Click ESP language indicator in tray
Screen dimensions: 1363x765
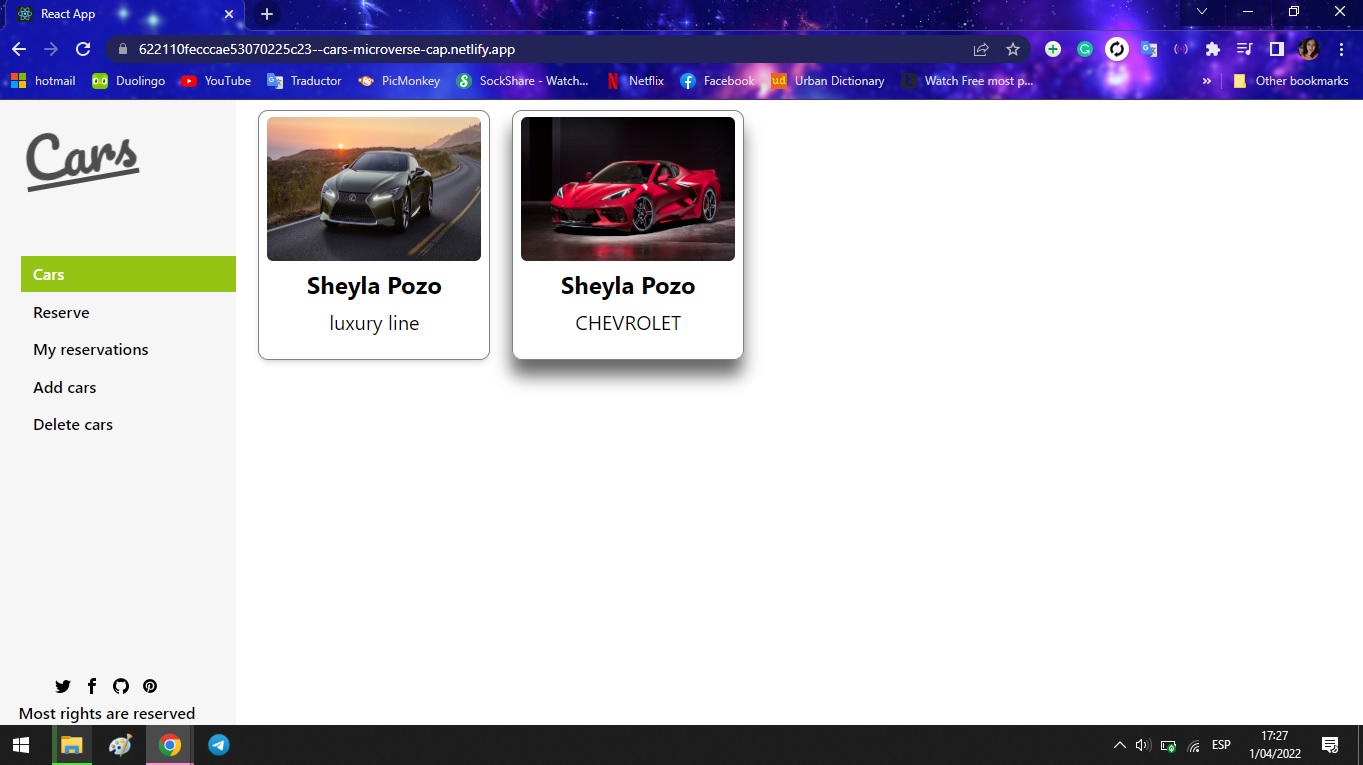tap(1221, 745)
